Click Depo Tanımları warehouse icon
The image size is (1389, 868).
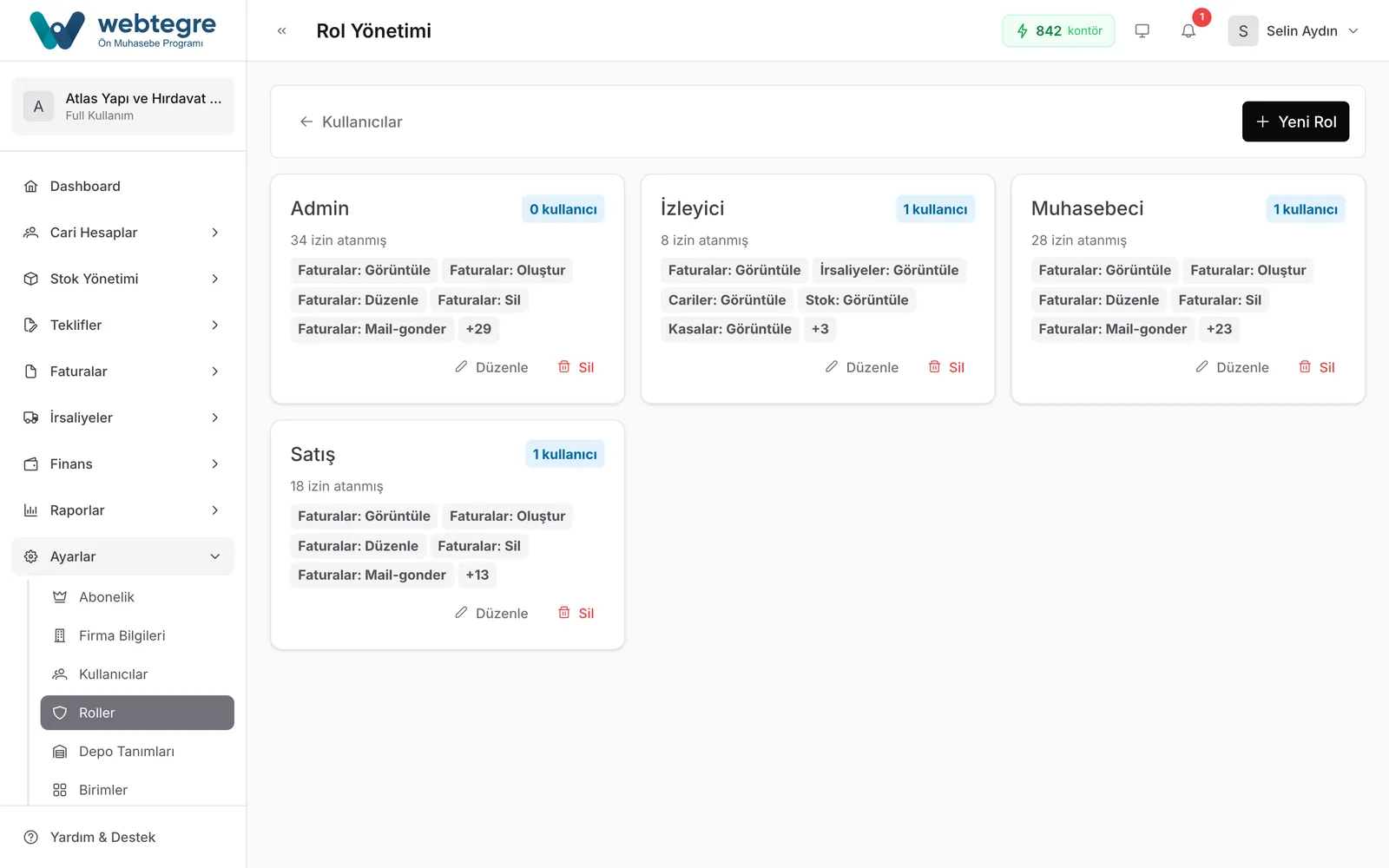click(x=60, y=752)
